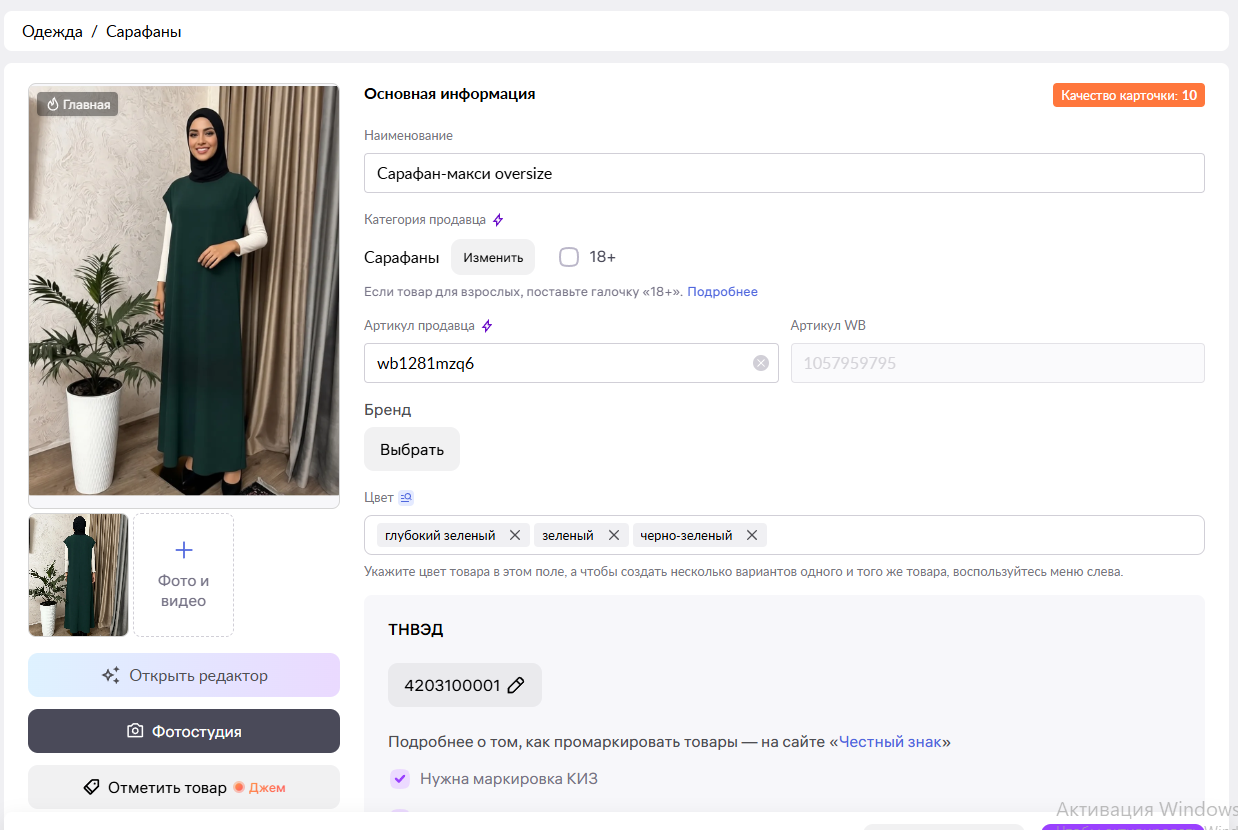
Task: Open the «Открыть редактор» button
Action: [184, 675]
